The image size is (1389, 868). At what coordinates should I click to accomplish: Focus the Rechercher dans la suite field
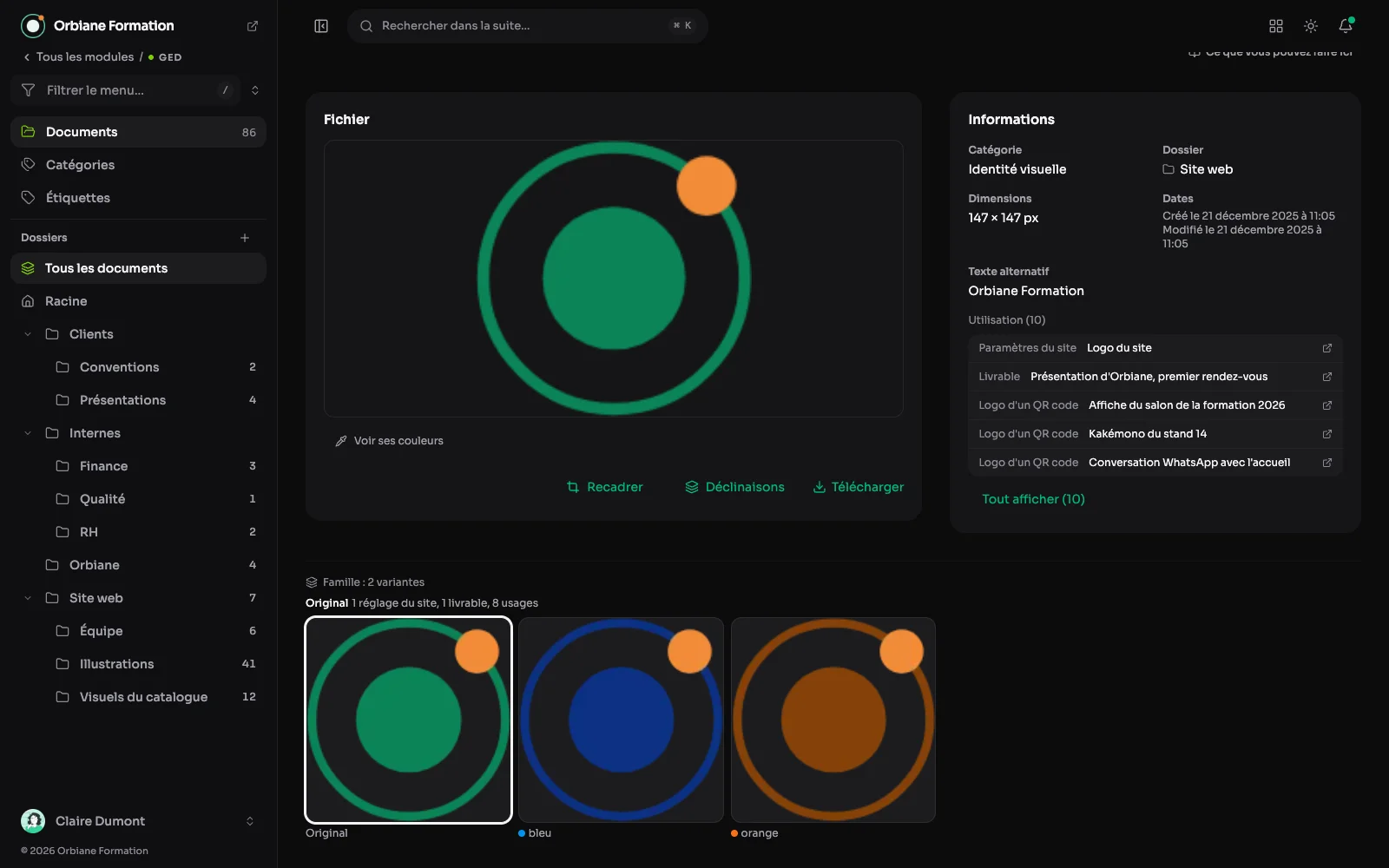(528, 26)
